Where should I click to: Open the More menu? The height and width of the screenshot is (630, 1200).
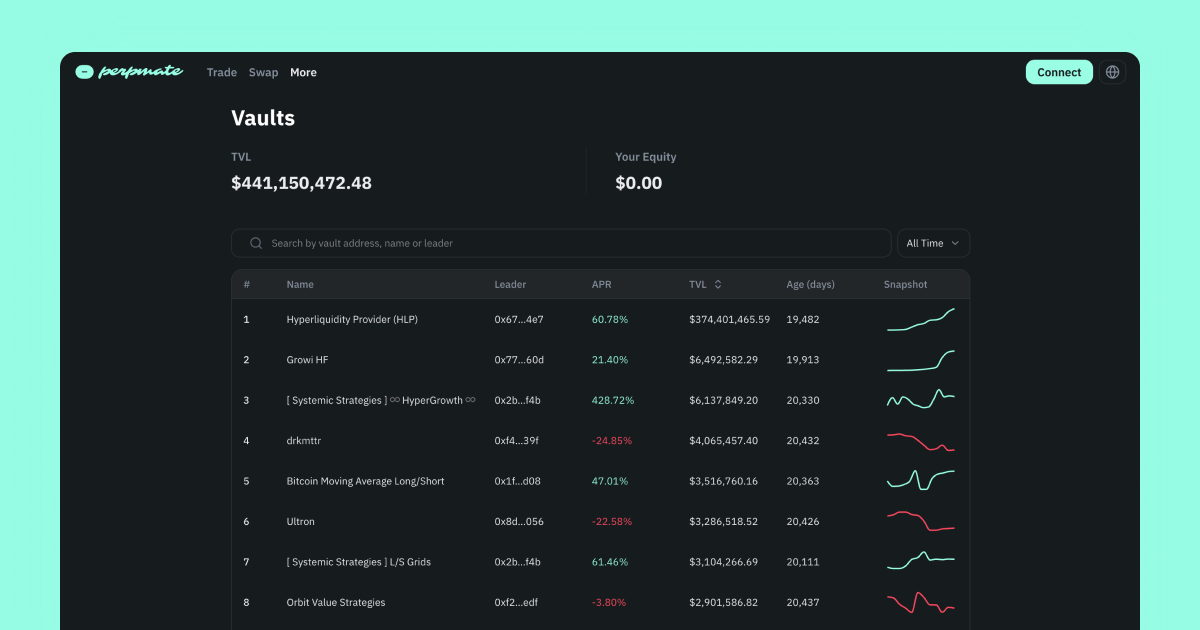(303, 72)
